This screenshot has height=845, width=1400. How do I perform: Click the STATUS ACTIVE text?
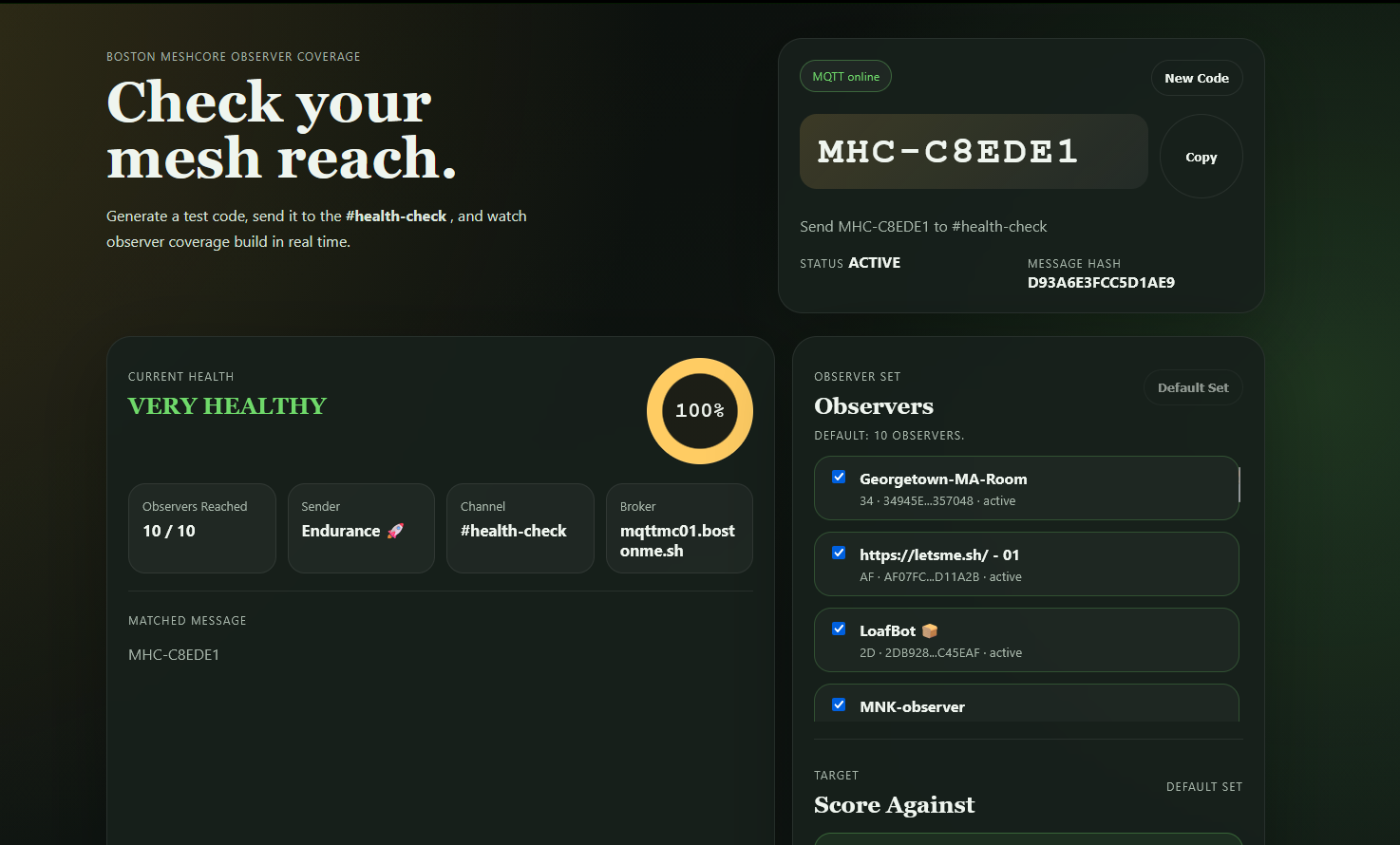[850, 263]
